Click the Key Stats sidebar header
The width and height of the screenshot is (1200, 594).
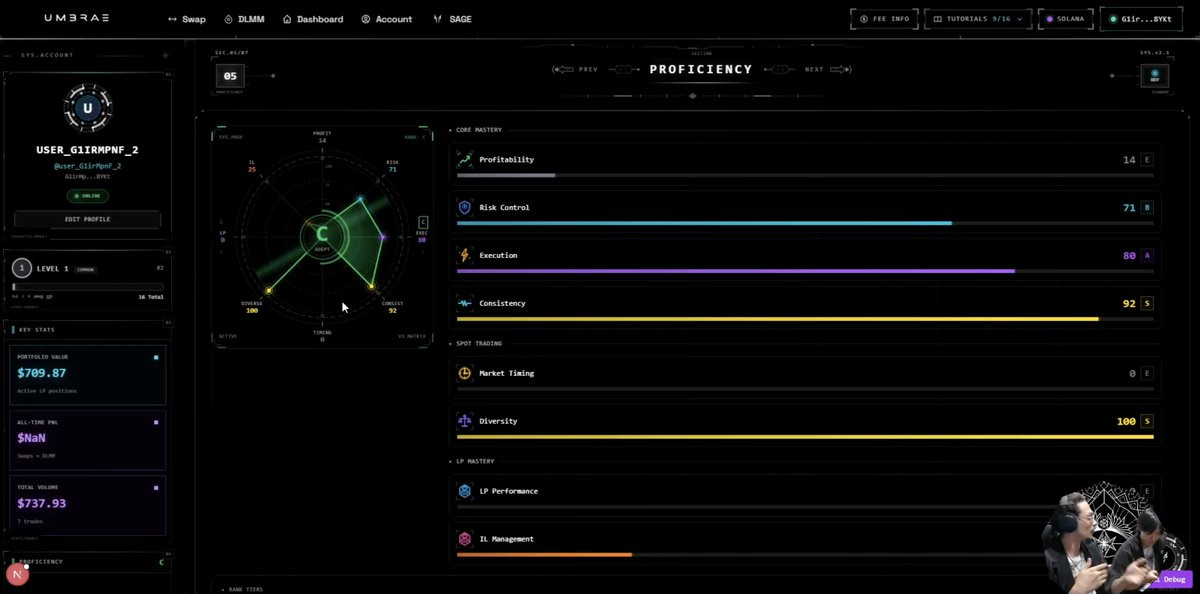click(87, 329)
